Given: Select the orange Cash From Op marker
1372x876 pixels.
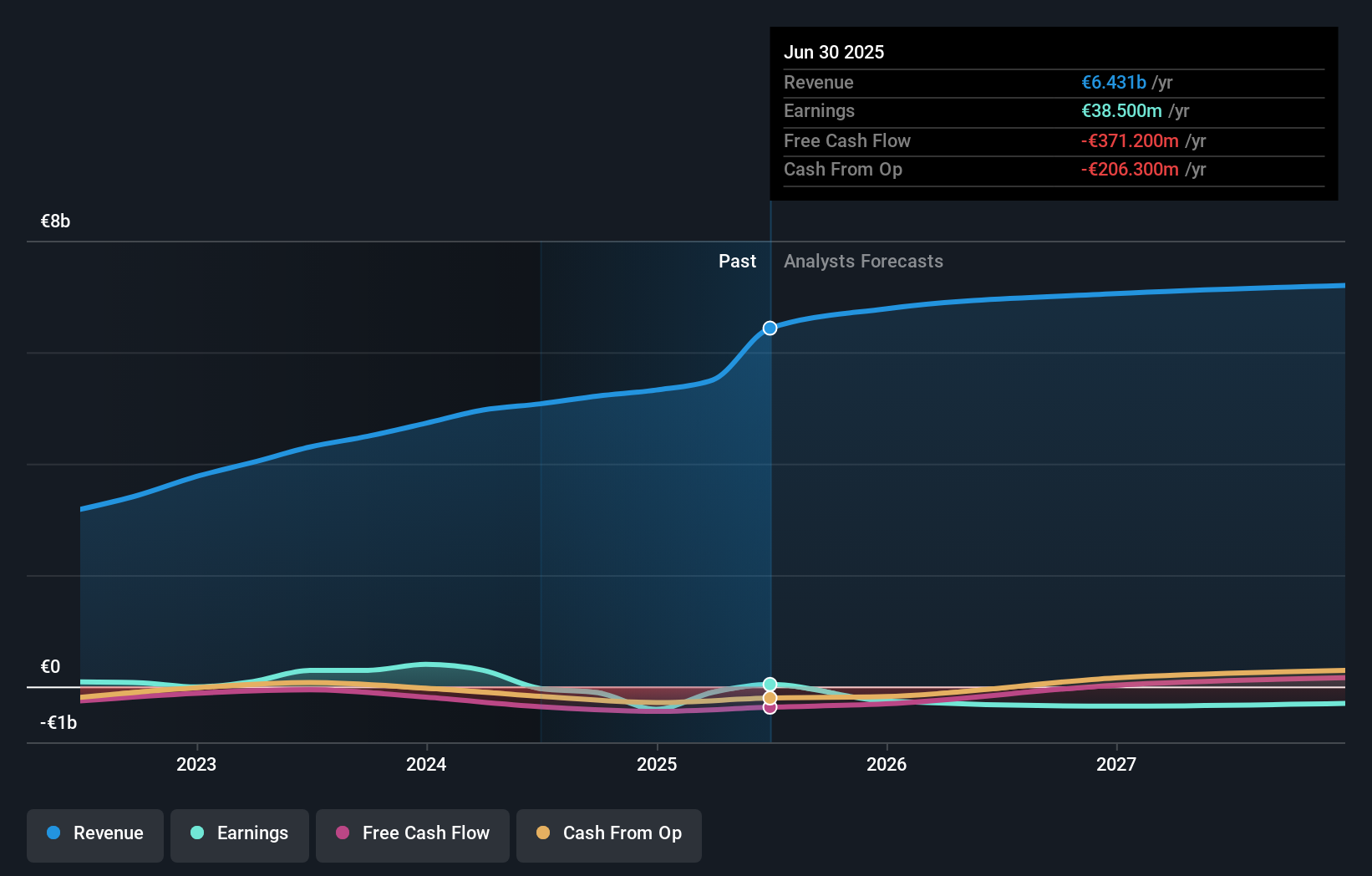Looking at the screenshot, I should [x=770, y=696].
